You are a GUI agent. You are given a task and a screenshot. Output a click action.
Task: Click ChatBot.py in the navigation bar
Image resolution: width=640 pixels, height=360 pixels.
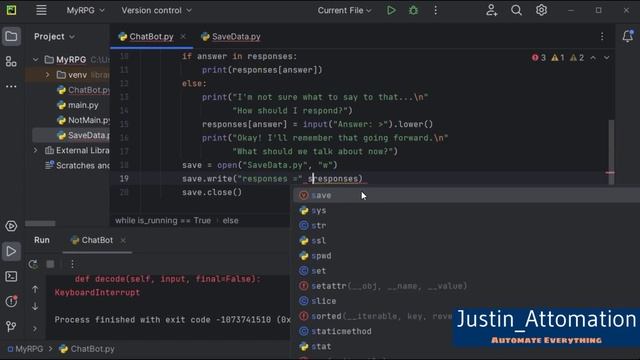pos(87,349)
